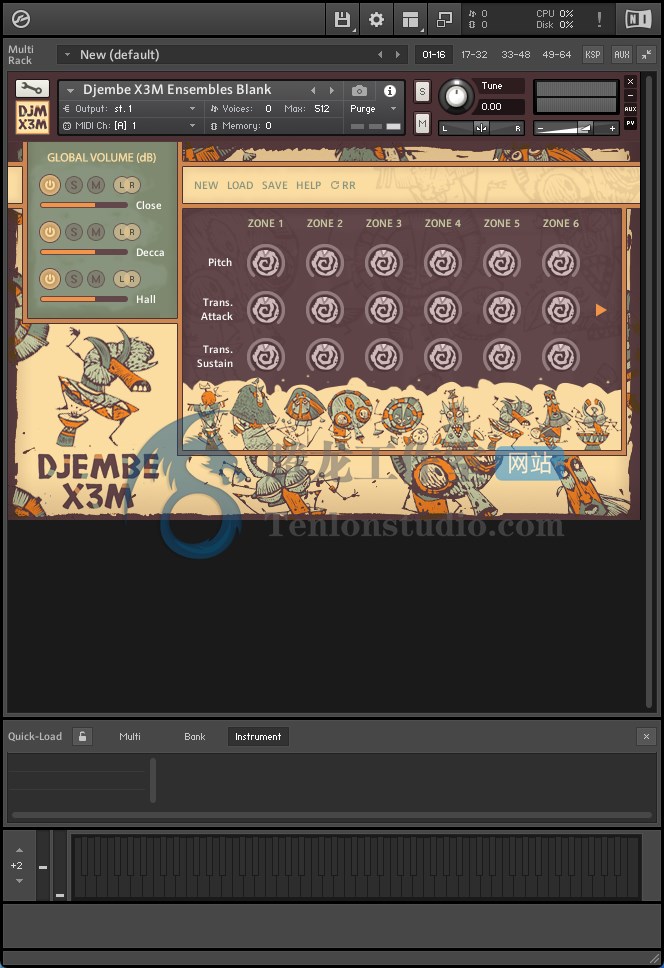Image resolution: width=664 pixels, height=968 pixels.
Task: Click the rack minimize arrows icon
Action: tap(646, 54)
